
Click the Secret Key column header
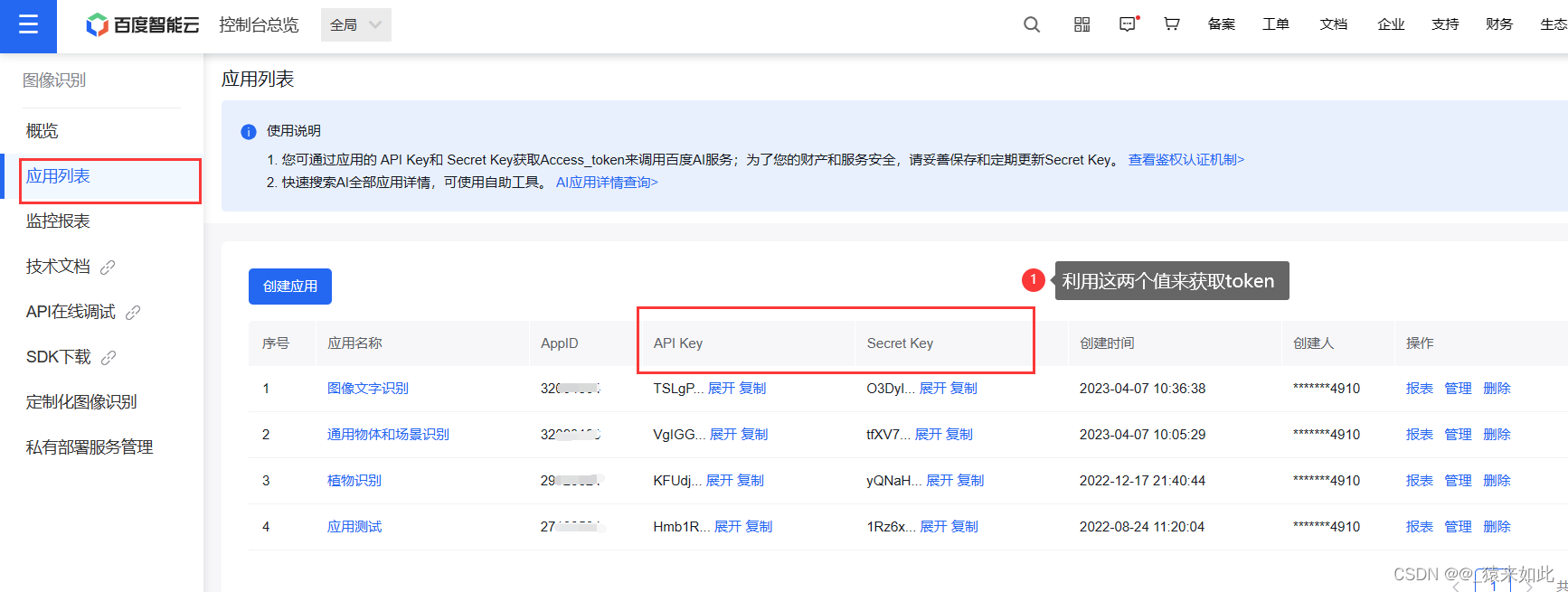pos(900,343)
